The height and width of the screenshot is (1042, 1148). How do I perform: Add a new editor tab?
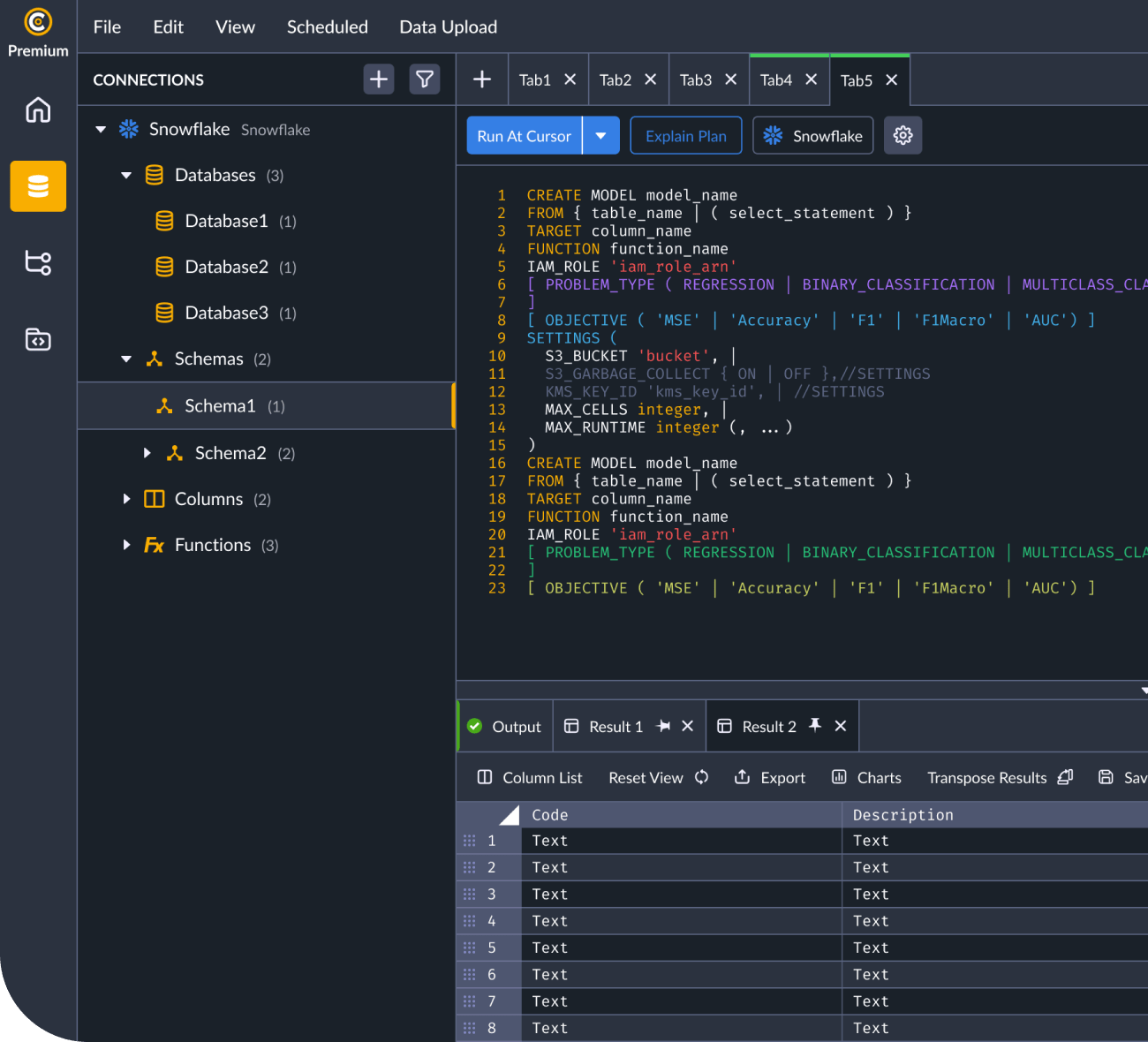pos(482,79)
